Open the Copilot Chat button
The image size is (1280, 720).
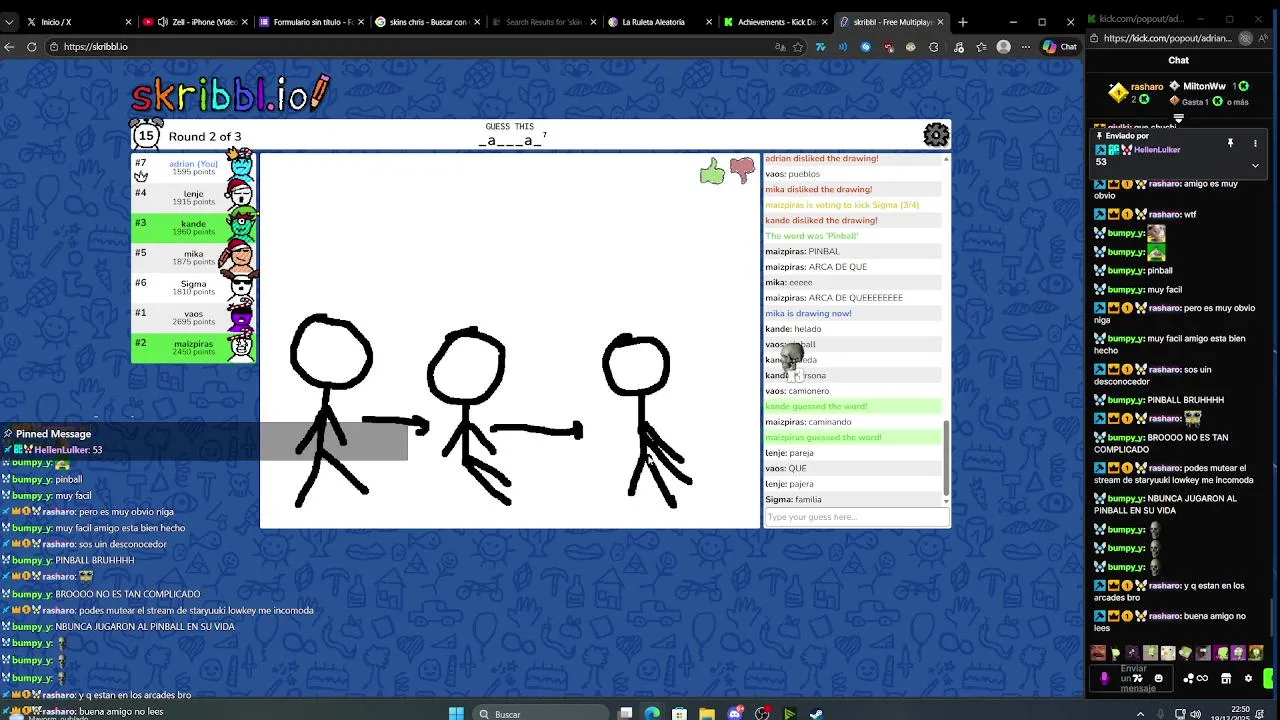(x=1060, y=47)
